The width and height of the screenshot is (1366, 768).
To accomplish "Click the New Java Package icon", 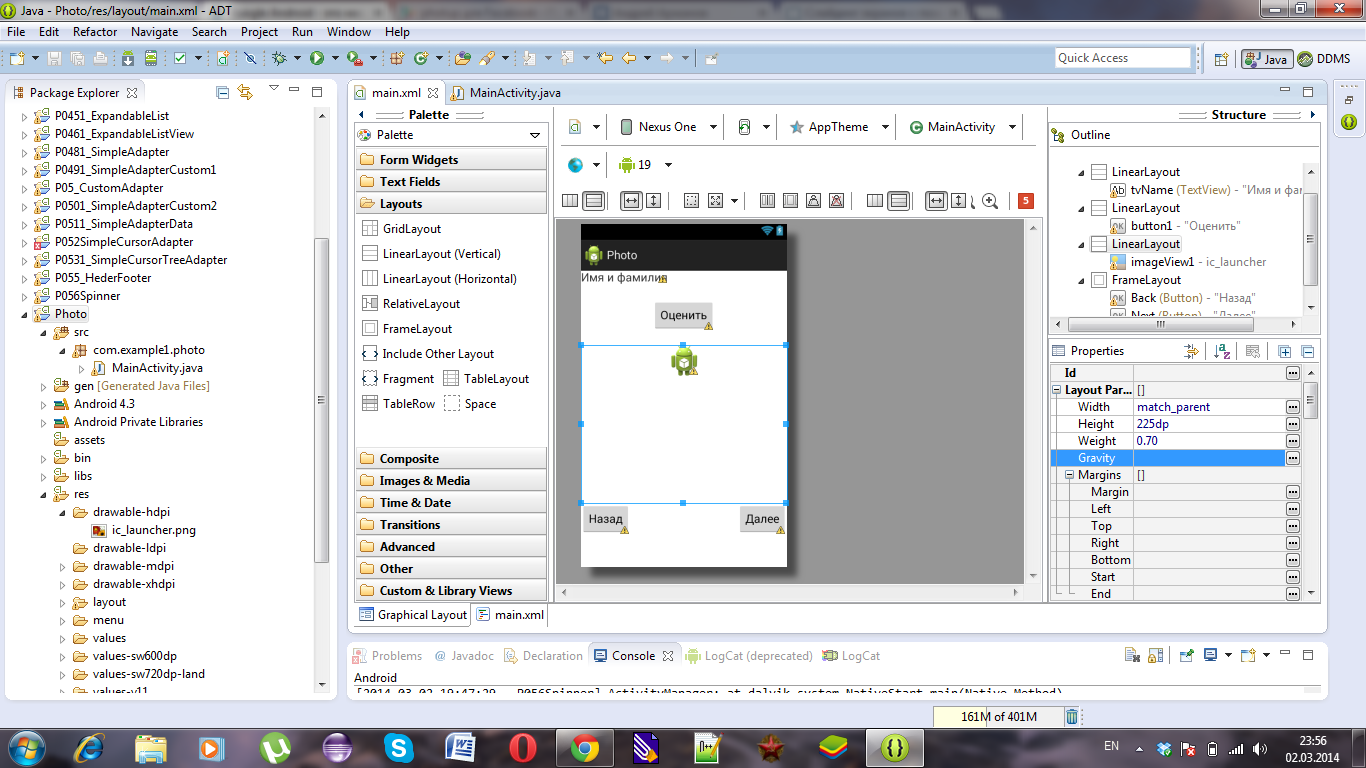I will [397, 59].
